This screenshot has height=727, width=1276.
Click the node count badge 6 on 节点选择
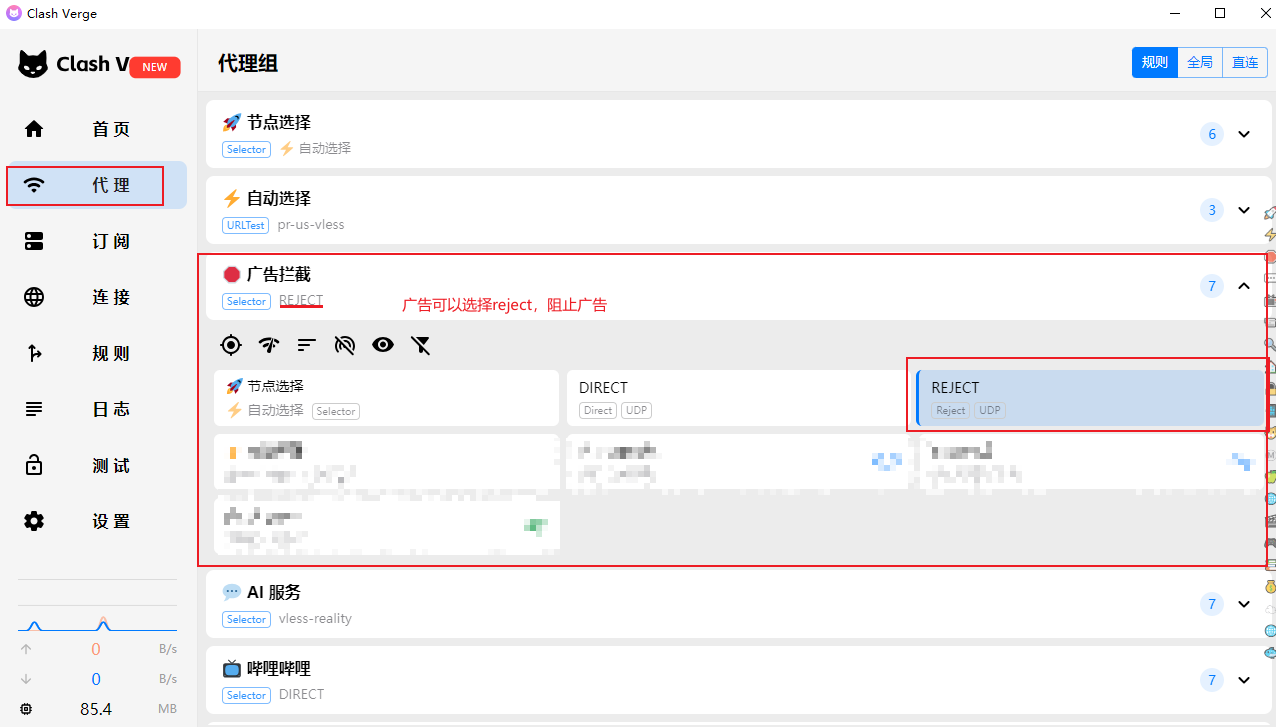pyautogui.click(x=1212, y=134)
